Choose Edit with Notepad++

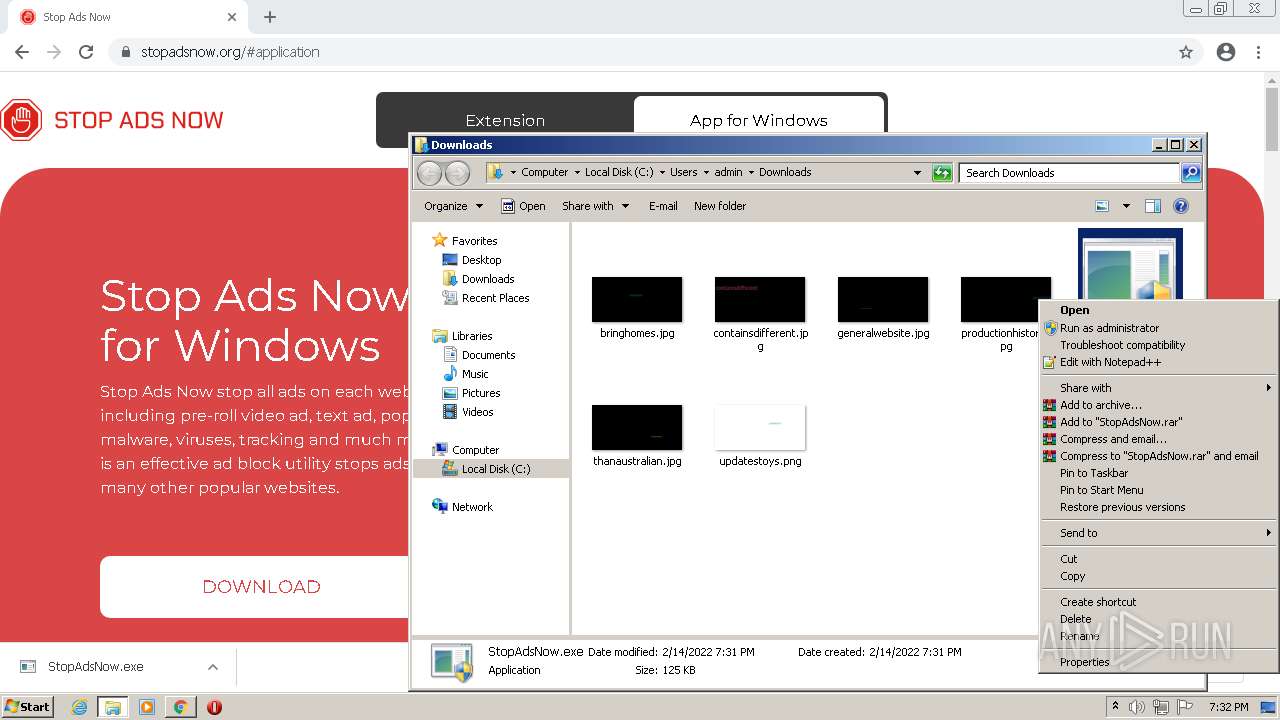(x=1159, y=362)
